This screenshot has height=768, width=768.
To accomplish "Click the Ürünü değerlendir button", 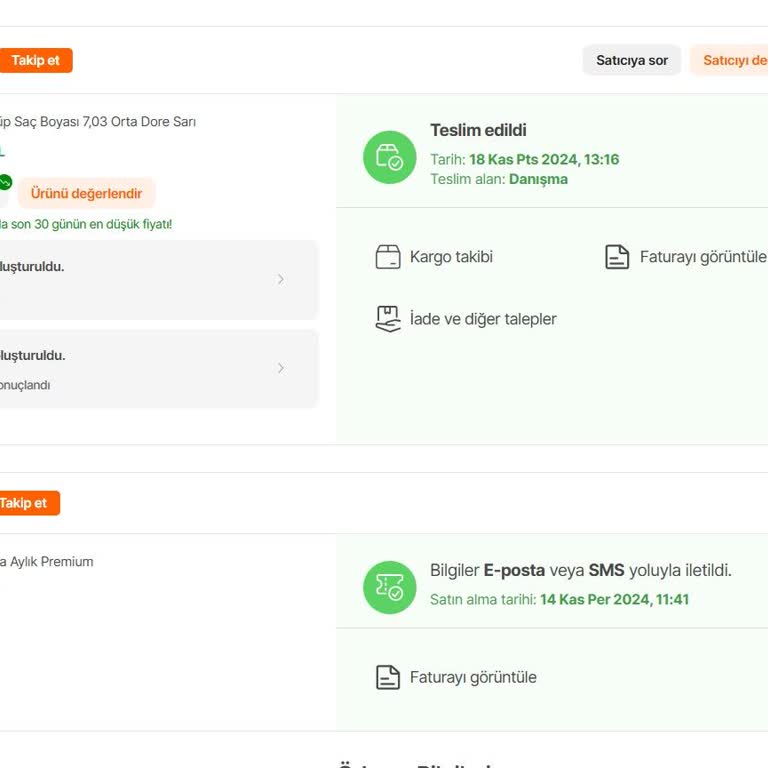I will 86,193.
